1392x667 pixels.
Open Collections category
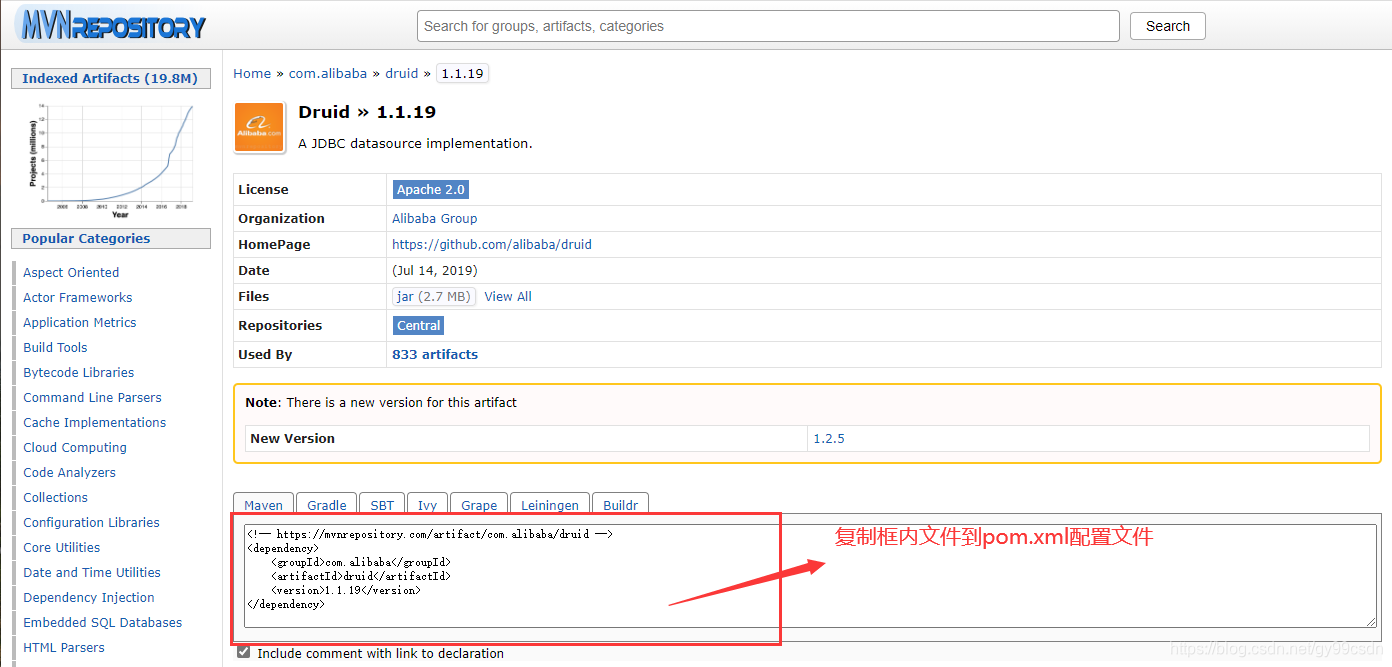tap(56, 497)
